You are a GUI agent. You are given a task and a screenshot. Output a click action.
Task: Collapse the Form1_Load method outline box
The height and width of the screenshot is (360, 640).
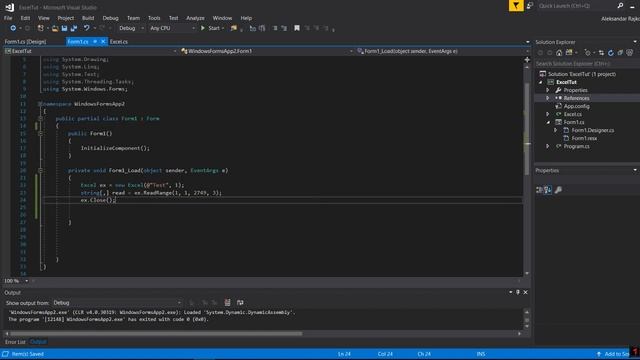click(40, 171)
